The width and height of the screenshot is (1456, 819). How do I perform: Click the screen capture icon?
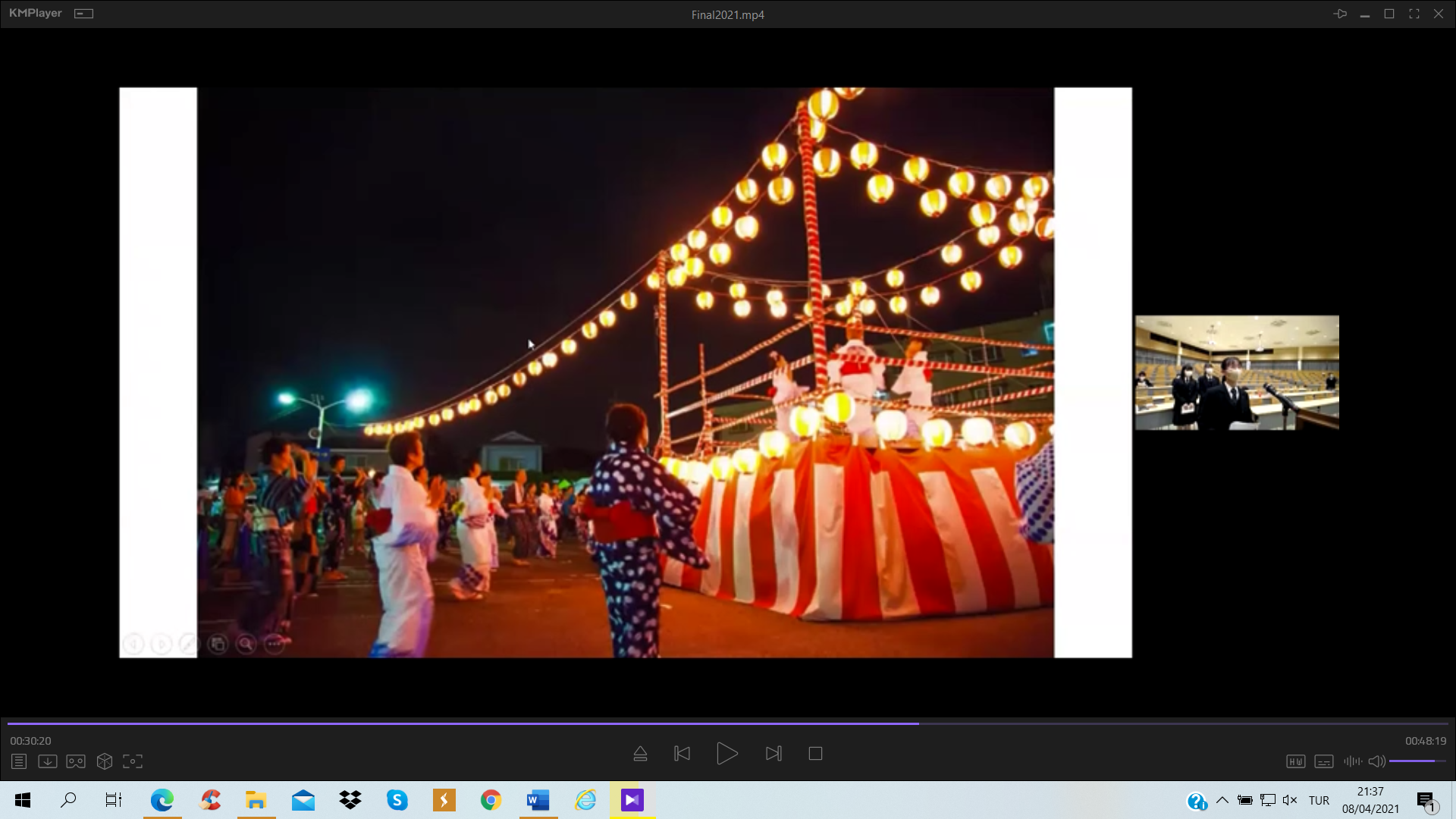pyautogui.click(x=133, y=761)
